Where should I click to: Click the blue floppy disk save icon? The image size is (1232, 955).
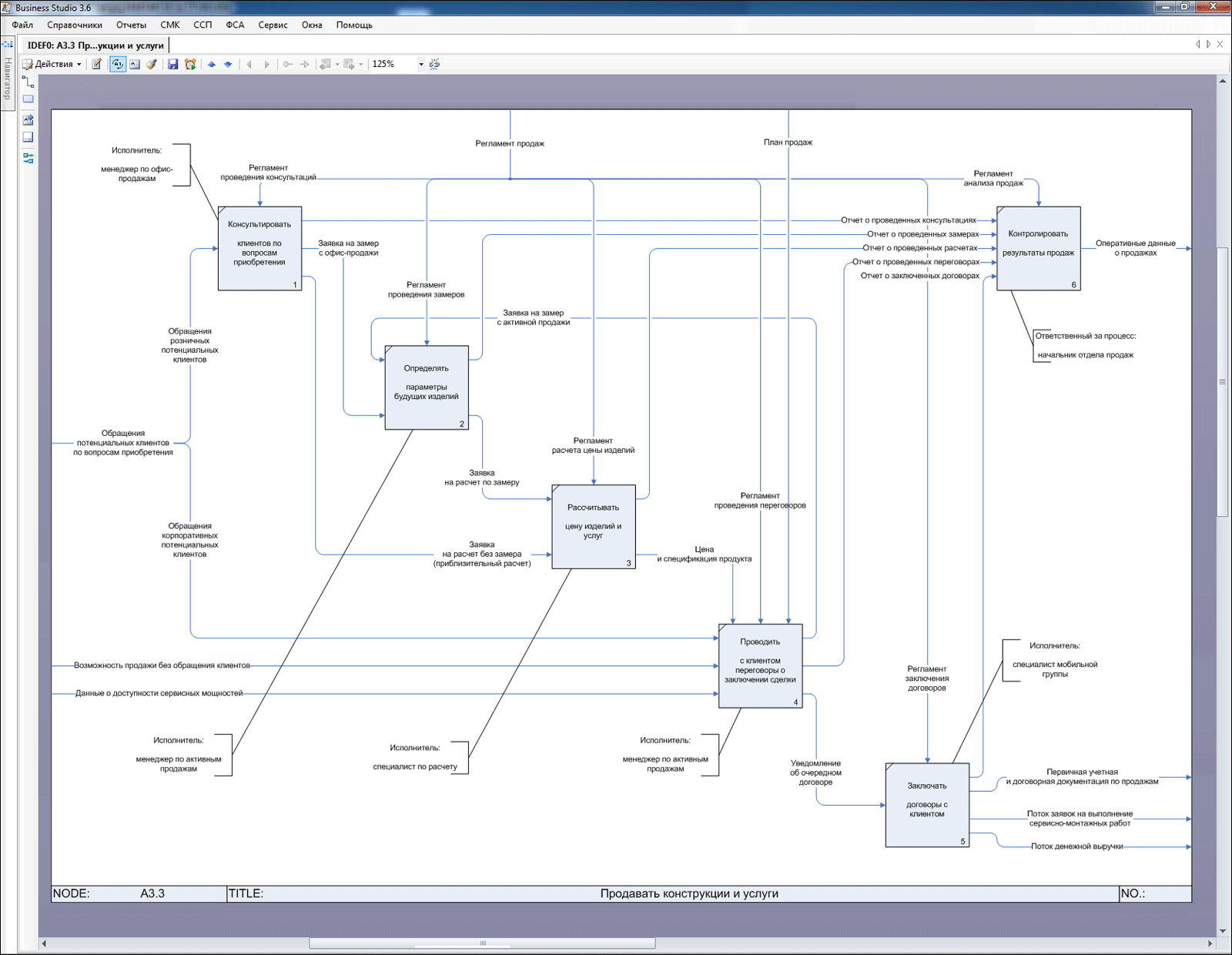click(172, 65)
